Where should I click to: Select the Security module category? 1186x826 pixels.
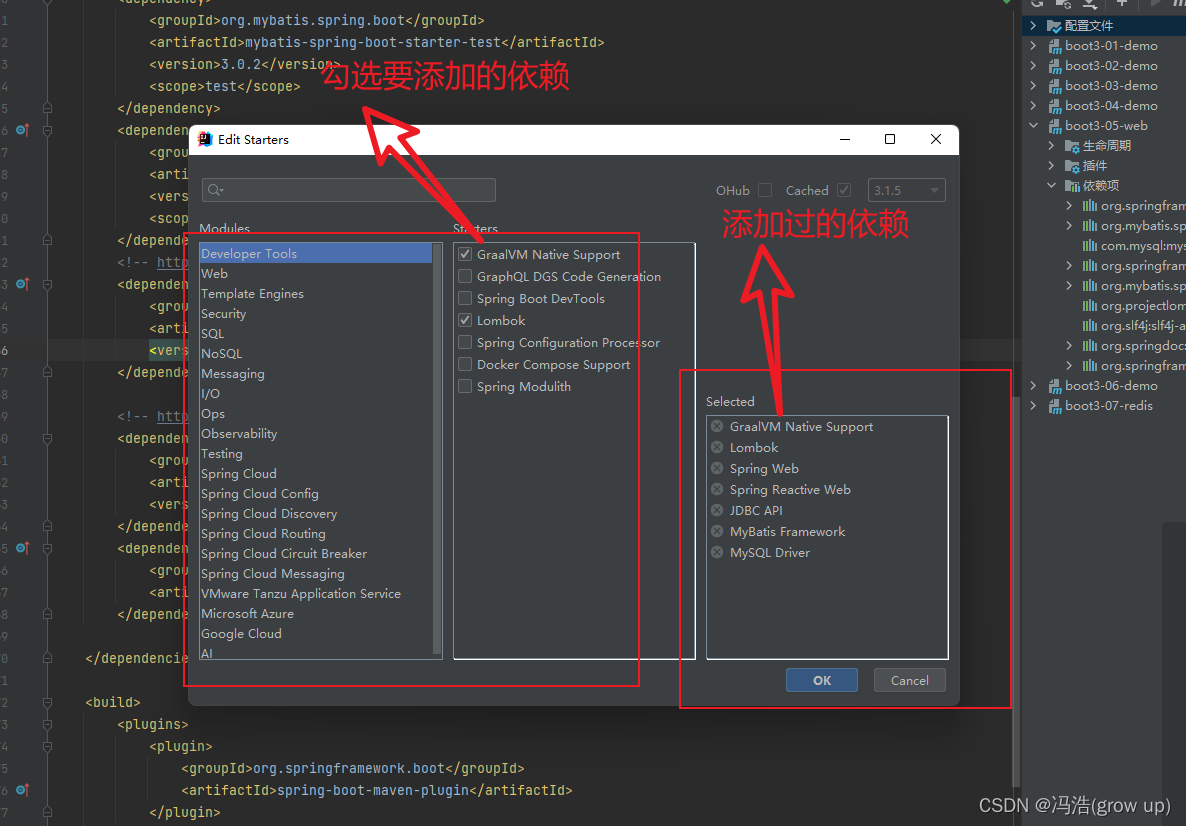coord(315,314)
